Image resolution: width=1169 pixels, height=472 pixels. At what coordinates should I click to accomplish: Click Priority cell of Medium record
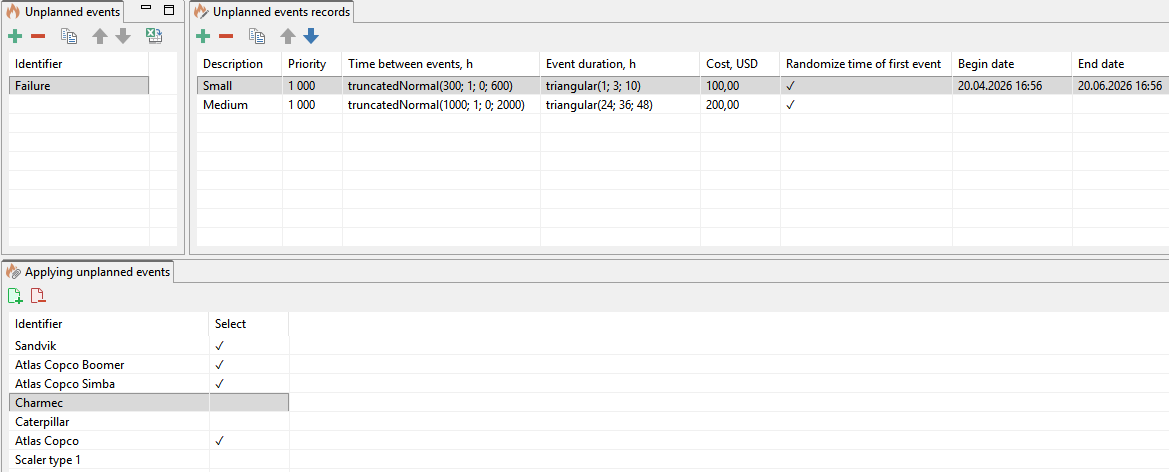(x=312, y=105)
